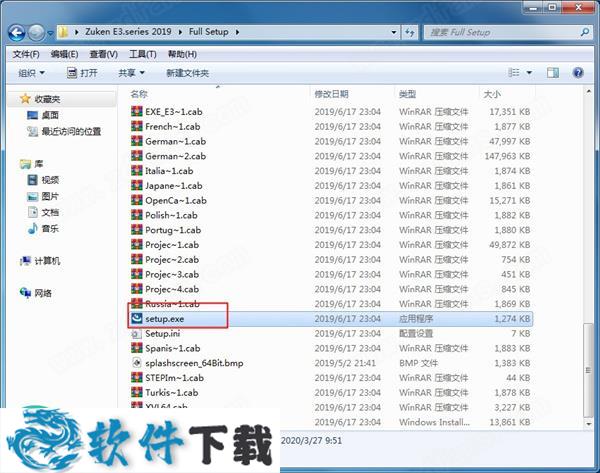The height and width of the screenshot is (473, 600).
Task: Expand the chevron after Full Setup breadcrumb
Action: pyautogui.click(x=237, y=32)
